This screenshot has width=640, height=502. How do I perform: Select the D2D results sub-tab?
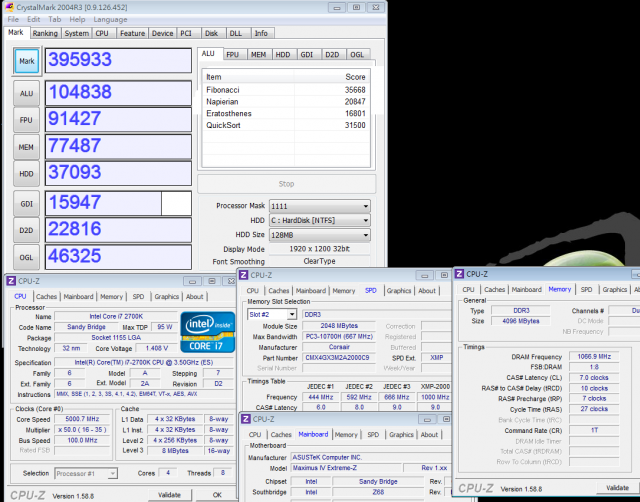point(332,55)
